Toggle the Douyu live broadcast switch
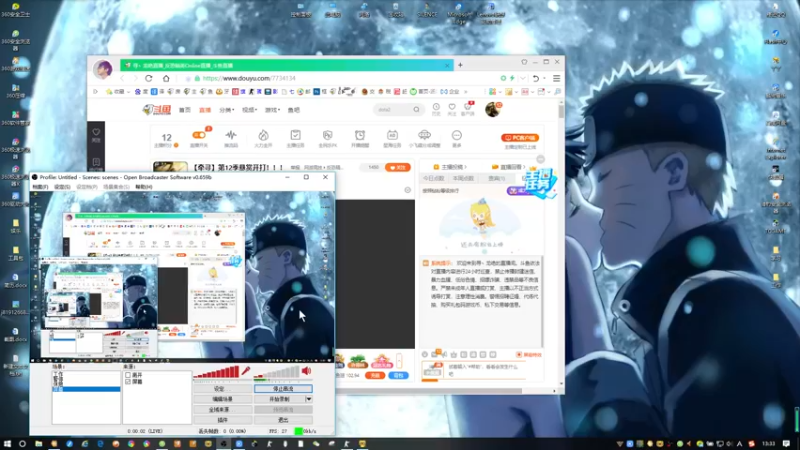Screen dimensions: 800x450 [199, 135]
